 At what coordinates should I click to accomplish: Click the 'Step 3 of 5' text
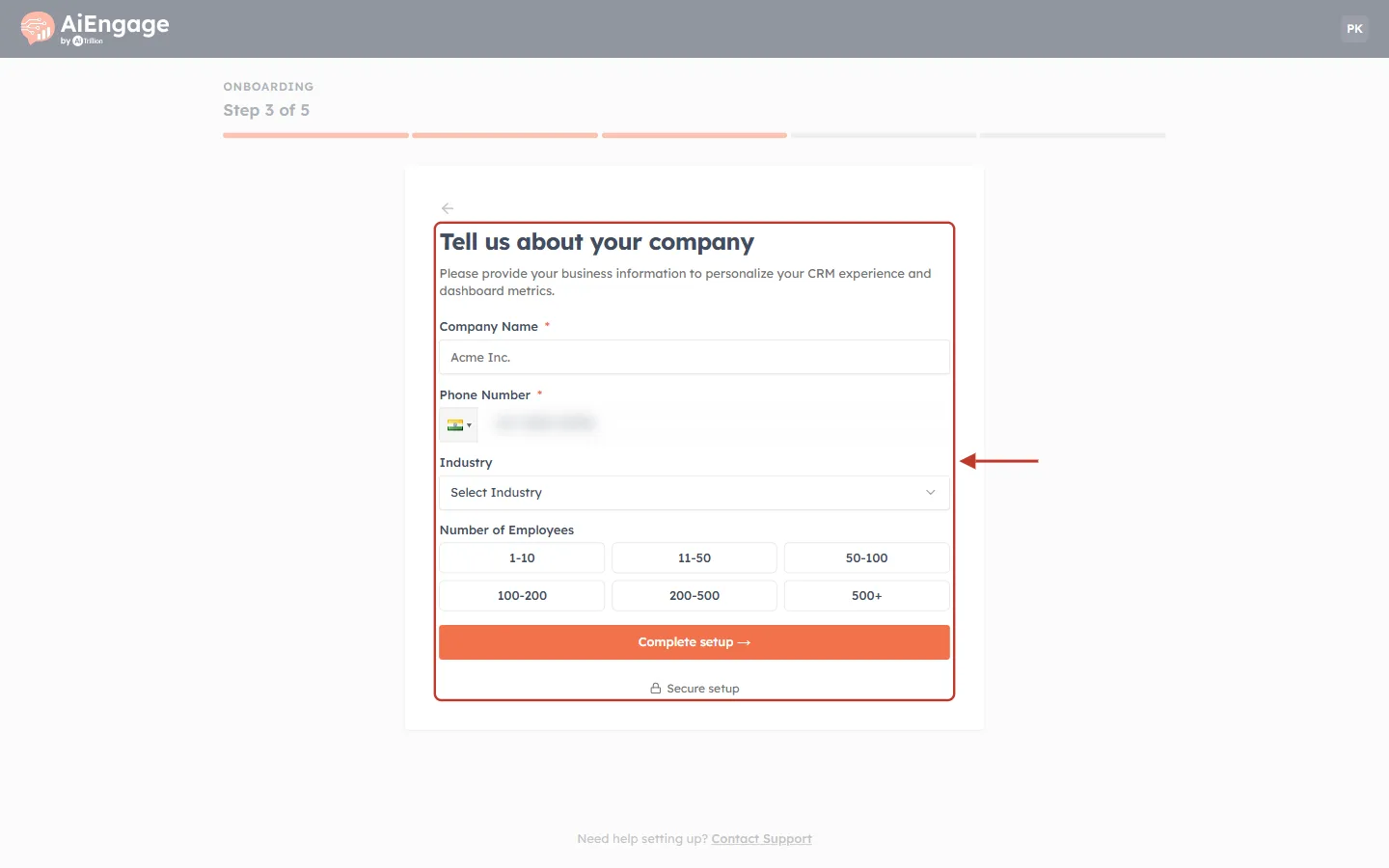coord(266,110)
